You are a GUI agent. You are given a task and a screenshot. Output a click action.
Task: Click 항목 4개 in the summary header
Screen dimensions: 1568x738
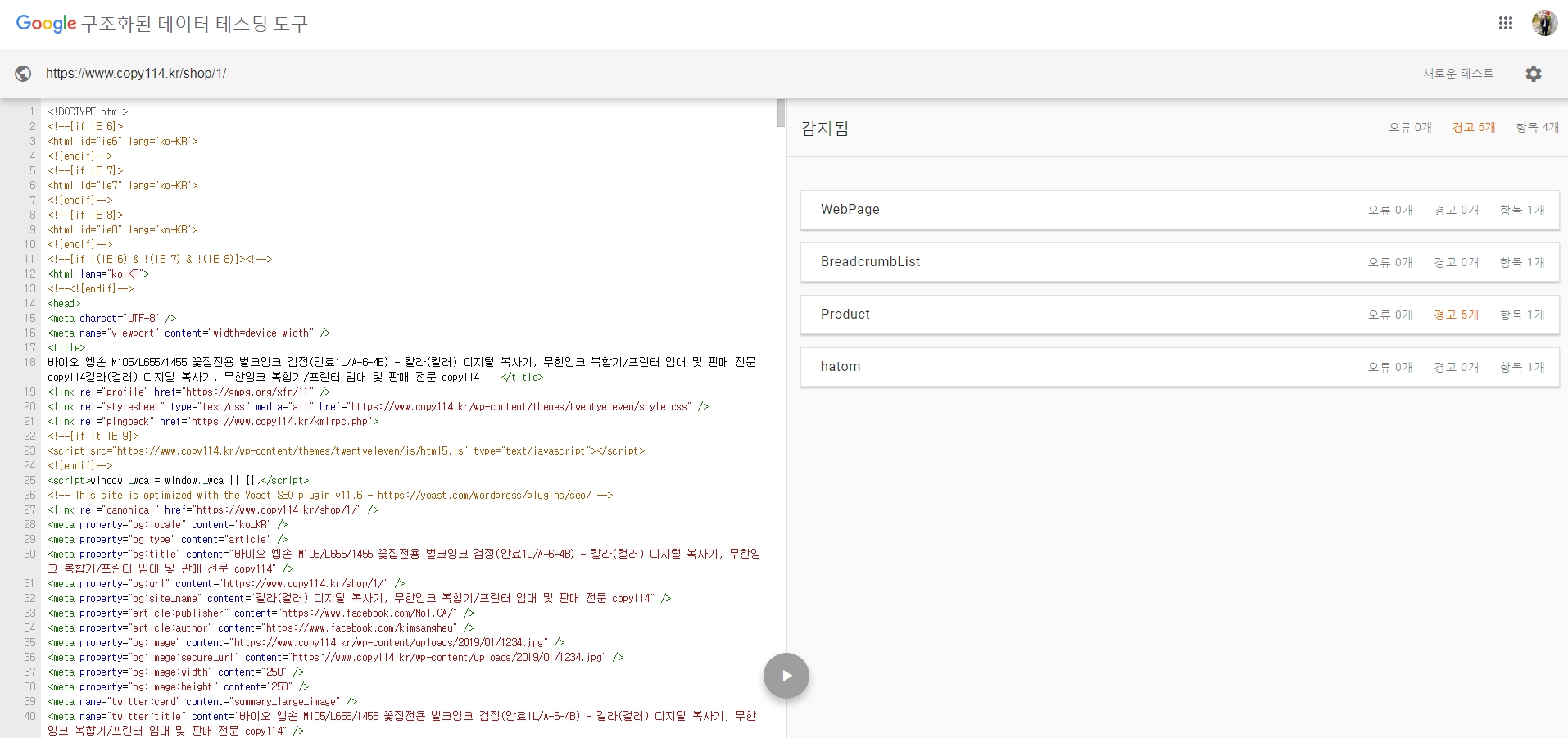point(1538,127)
